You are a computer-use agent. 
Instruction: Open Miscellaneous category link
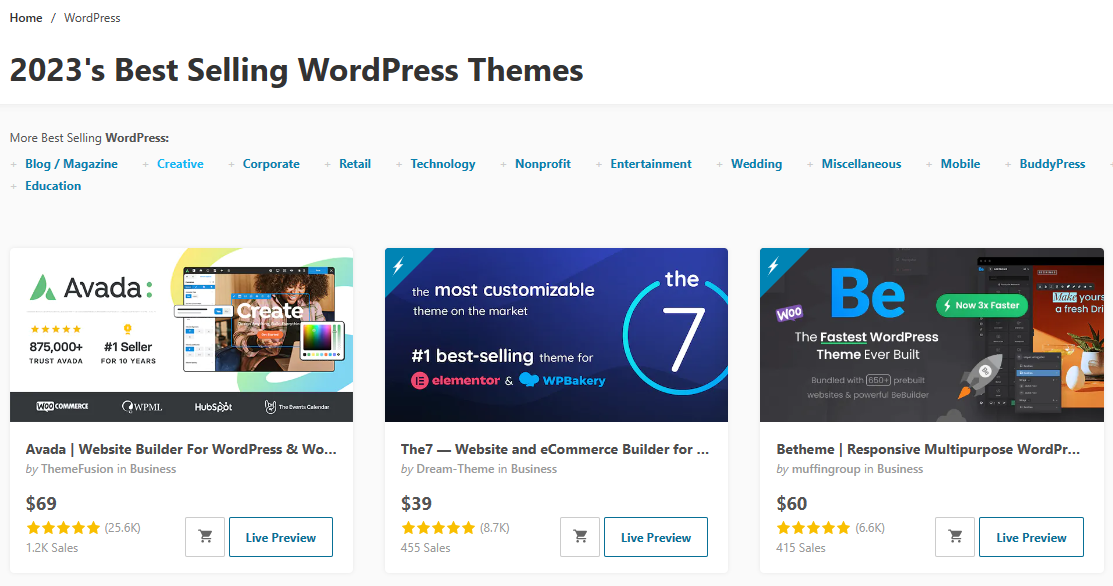(862, 164)
